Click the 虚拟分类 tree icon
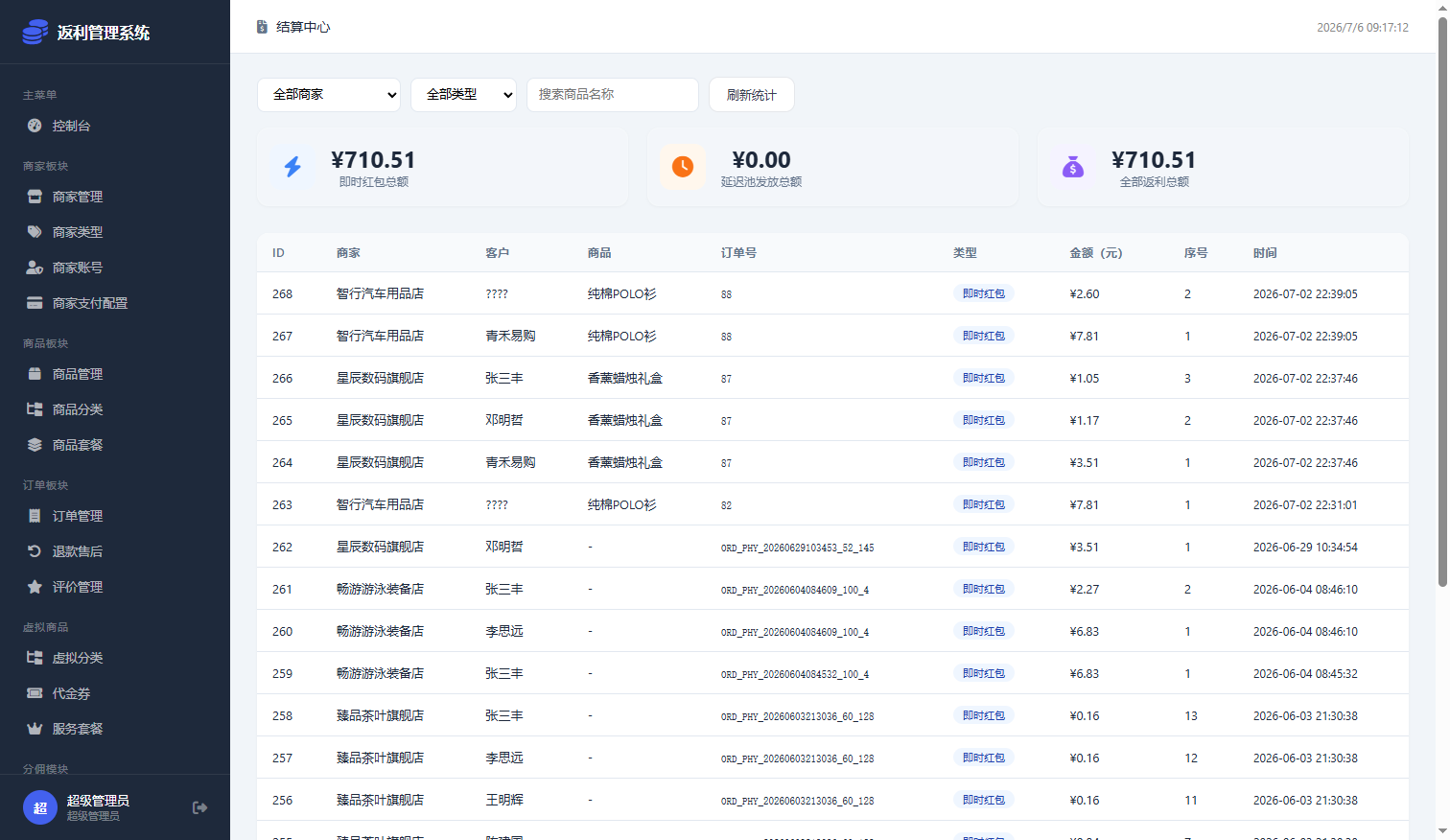The height and width of the screenshot is (840, 1450). pyautogui.click(x=35, y=658)
